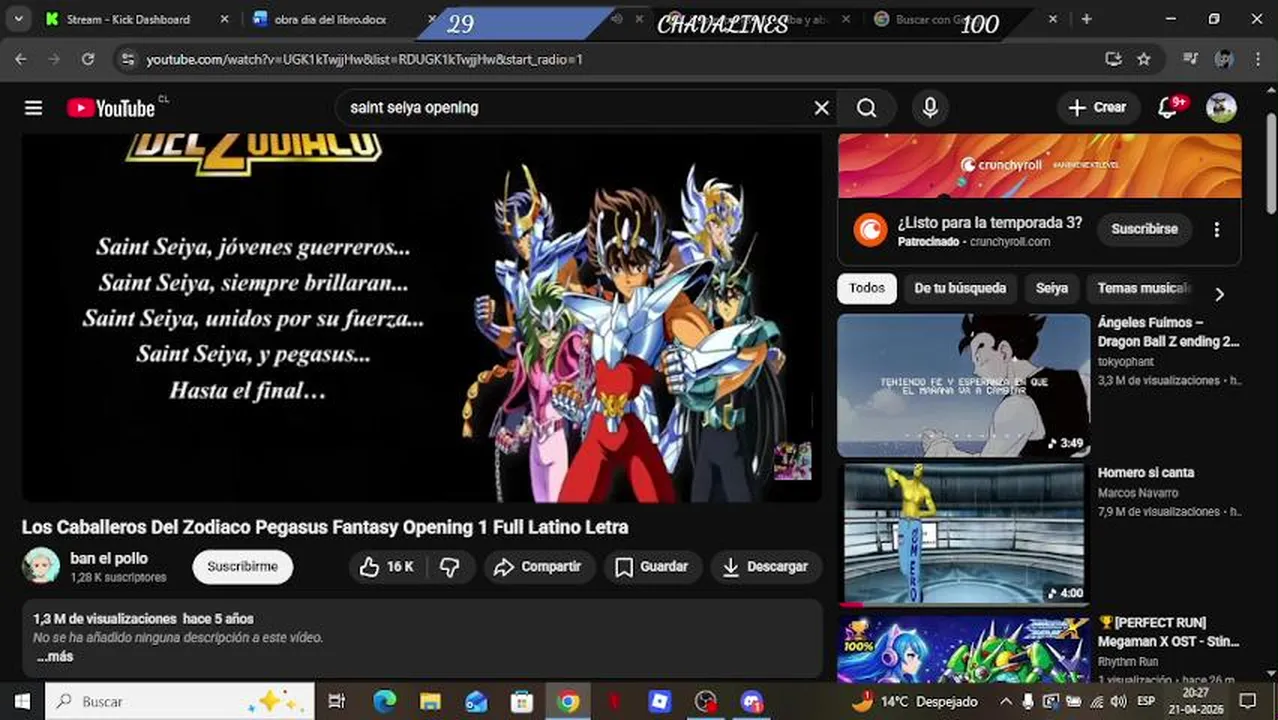
Task: Dislike the video with thumbs down
Action: [450, 567]
